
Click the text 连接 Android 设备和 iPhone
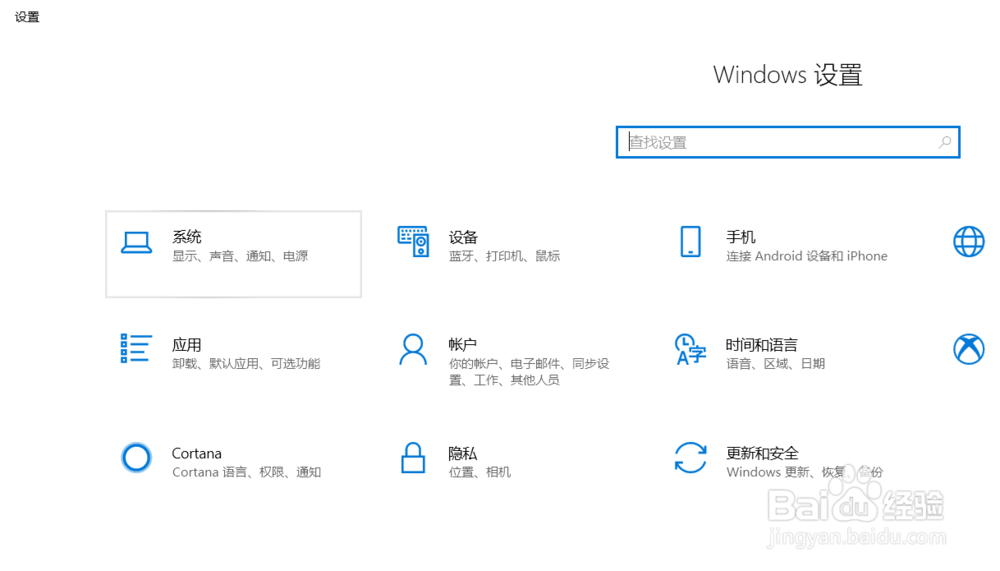[807, 256]
